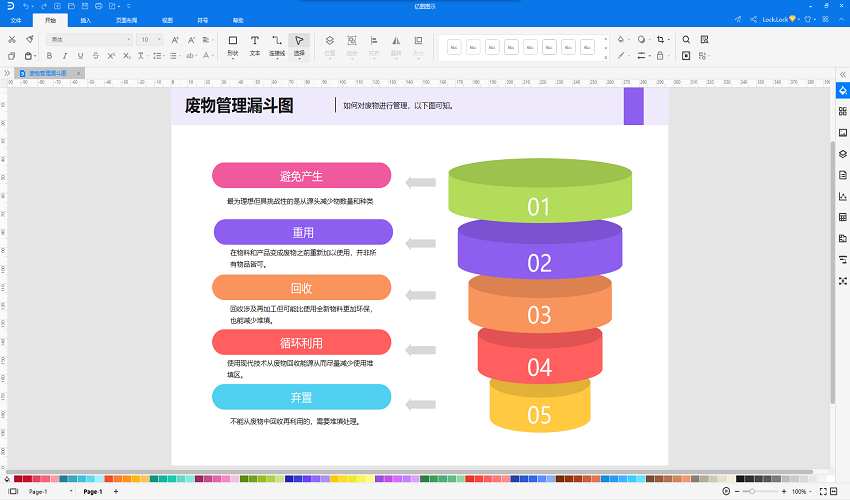
Task: Decrease the font size
Action: pyautogui.click(x=191, y=40)
